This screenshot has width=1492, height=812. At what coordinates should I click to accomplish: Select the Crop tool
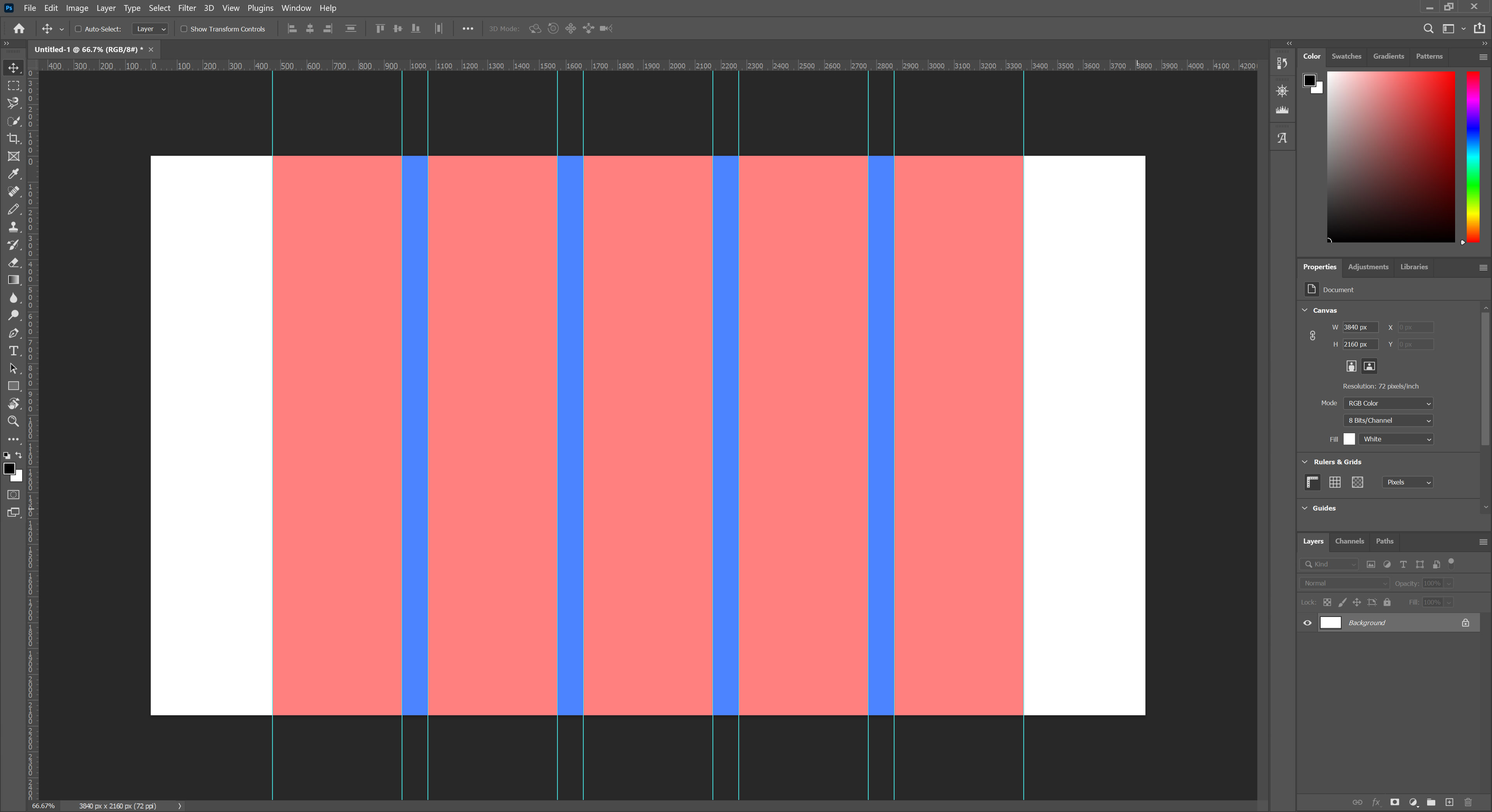(x=13, y=138)
